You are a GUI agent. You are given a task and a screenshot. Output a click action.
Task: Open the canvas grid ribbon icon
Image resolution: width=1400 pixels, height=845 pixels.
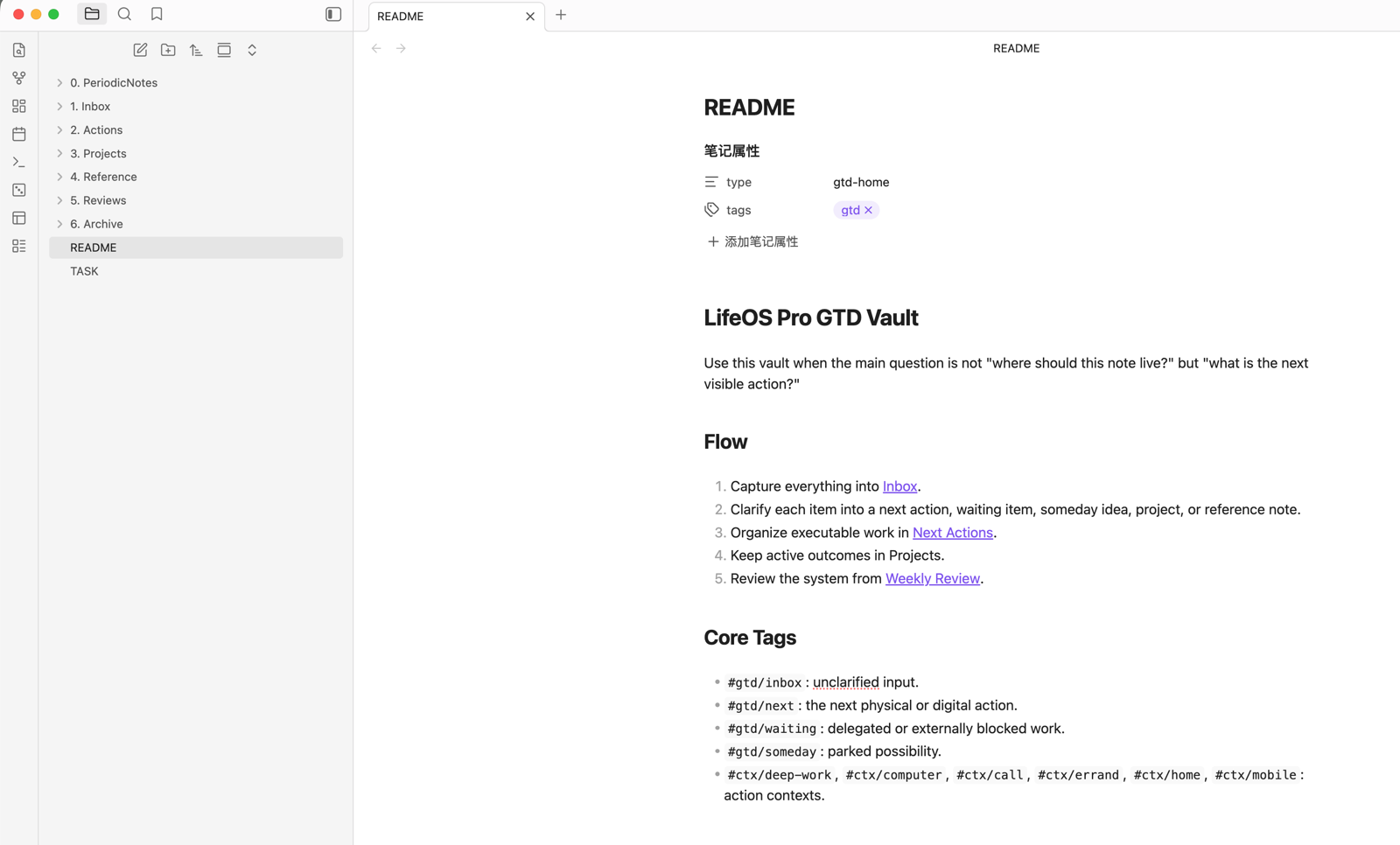tap(19, 106)
